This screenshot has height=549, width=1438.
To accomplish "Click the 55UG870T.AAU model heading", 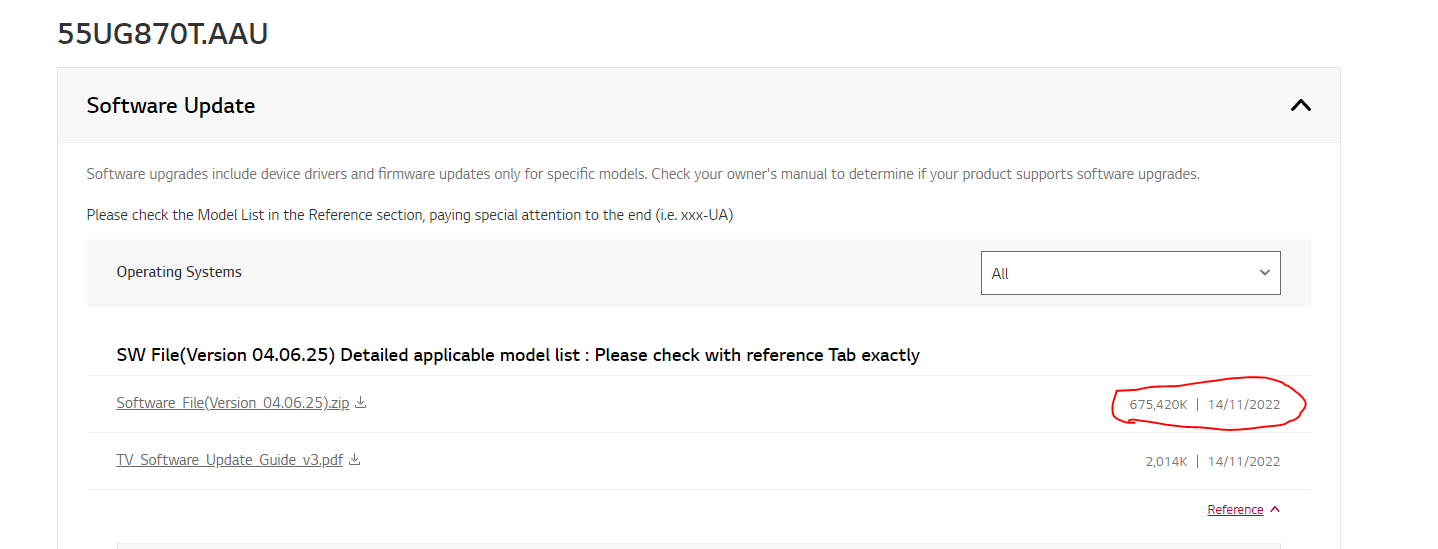I will point(163,34).
